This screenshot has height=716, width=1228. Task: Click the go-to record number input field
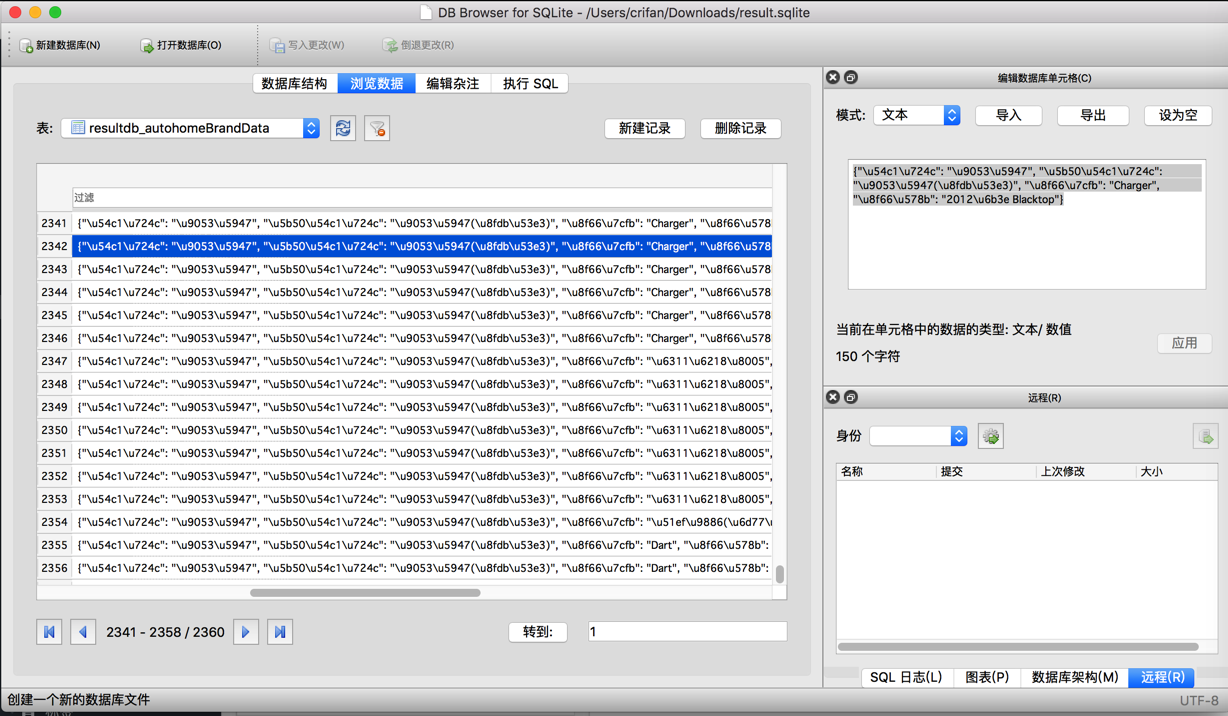point(687,632)
